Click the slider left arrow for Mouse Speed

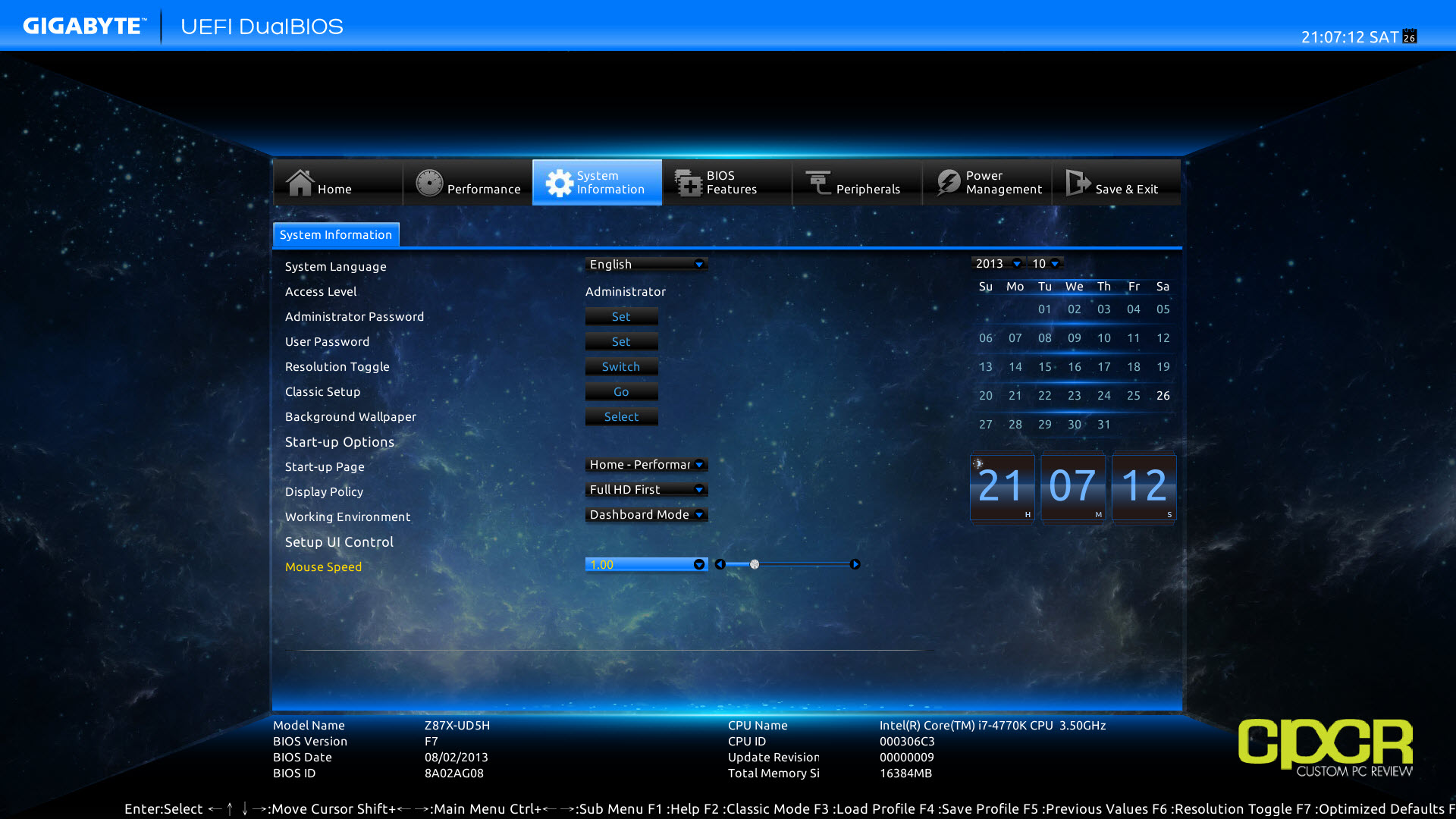(x=720, y=564)
